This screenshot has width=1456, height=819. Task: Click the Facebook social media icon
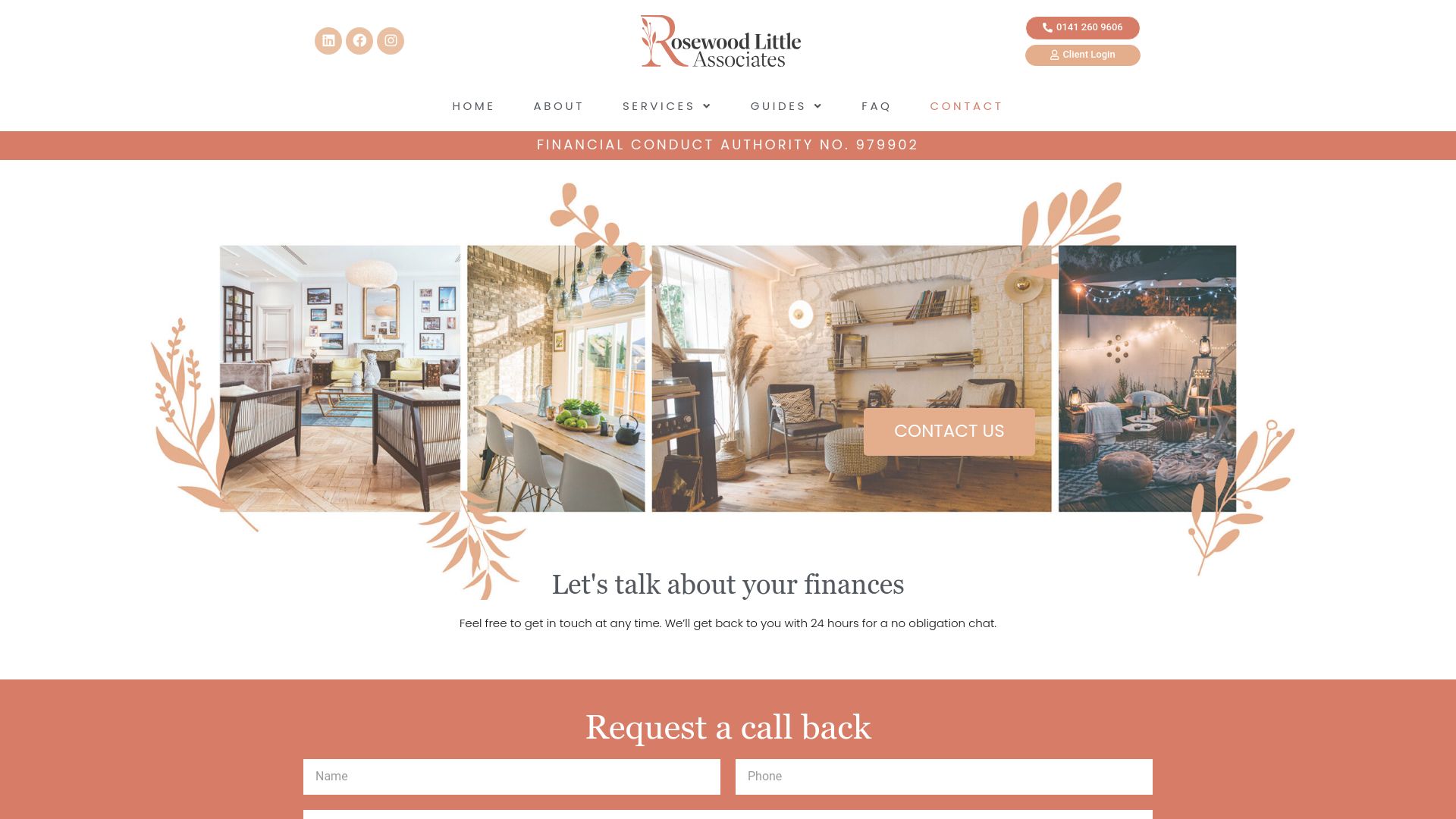(x=360, y=40)
